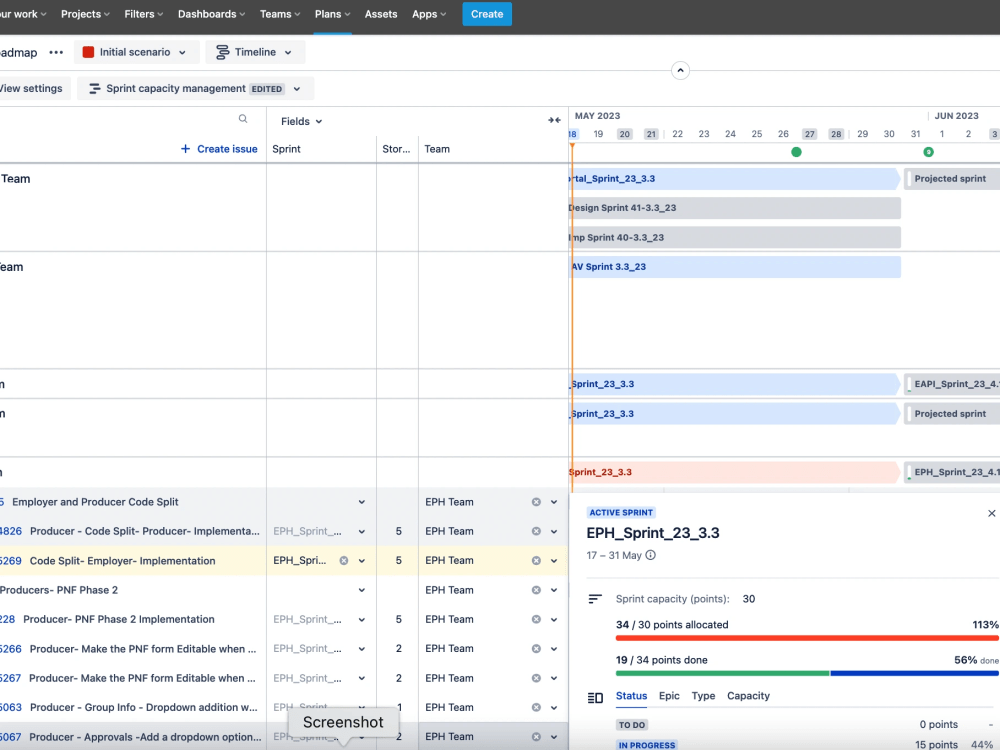This screenshot has width=1000, height=750.
Task: Switch to the Capacity tab in the sprint panel
Action: 748,696
